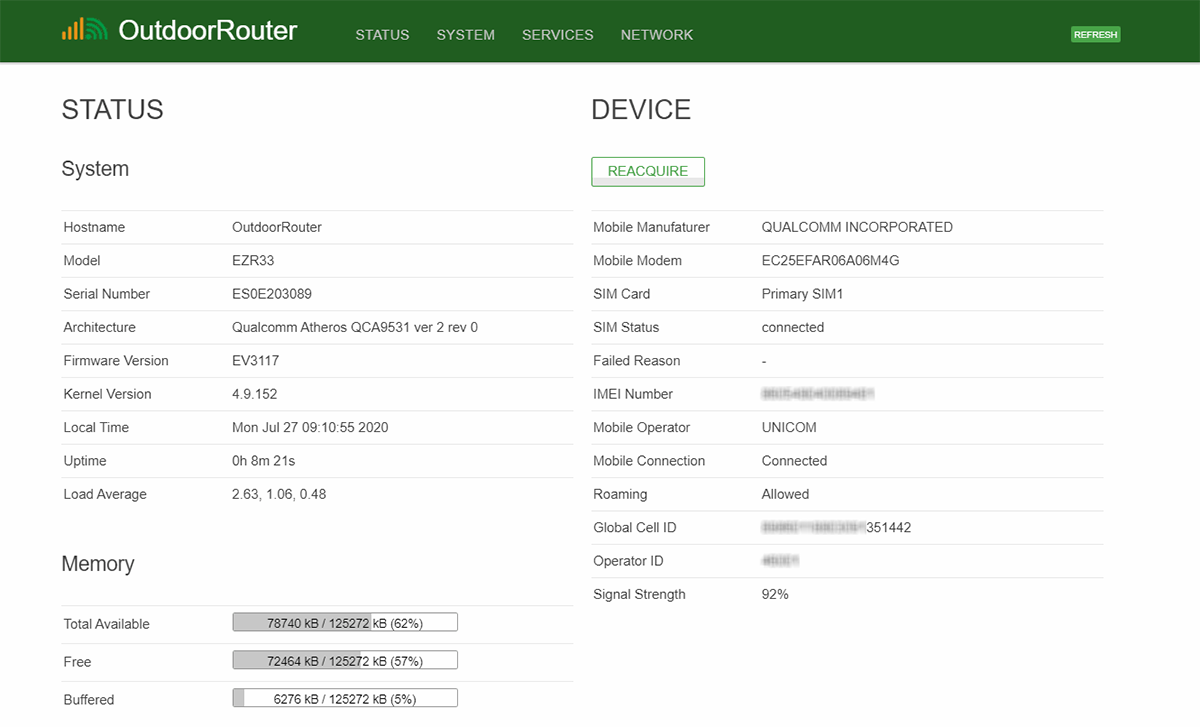Click the Kernel Version label
The image size is (1200, 727).
click(x=107, y=394)
